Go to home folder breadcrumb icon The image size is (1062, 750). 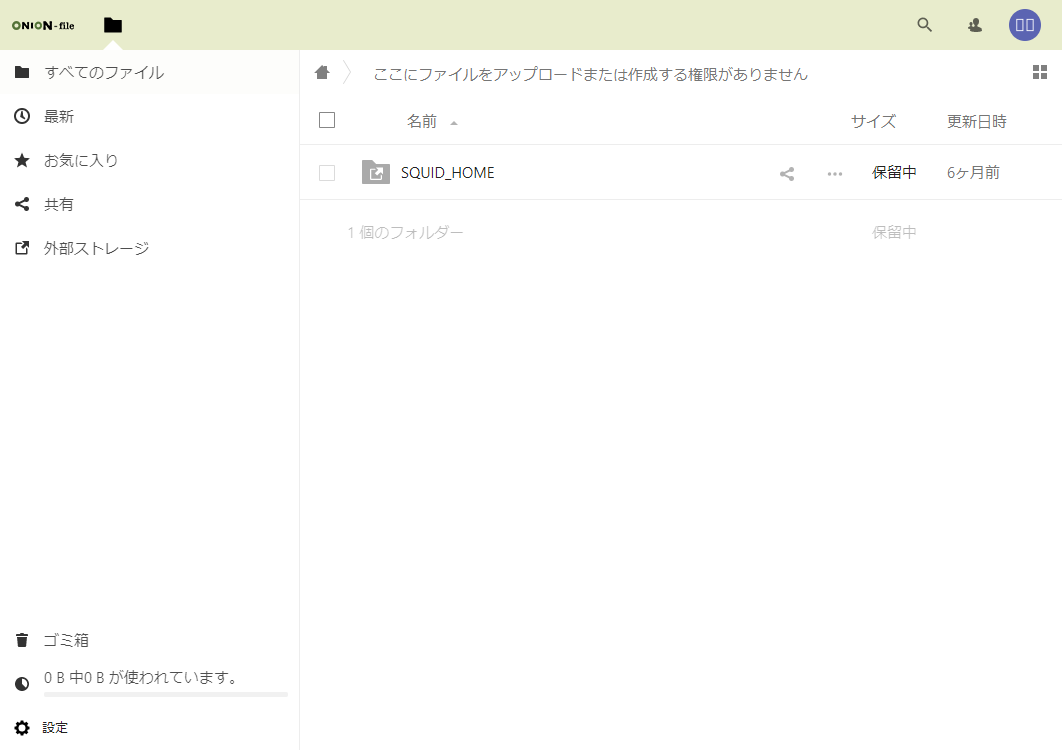click(322, 73)
